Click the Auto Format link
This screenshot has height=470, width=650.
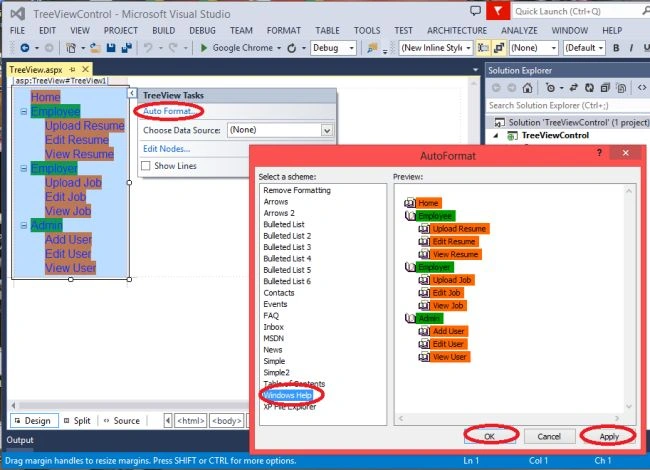click(x=168, y=111)
